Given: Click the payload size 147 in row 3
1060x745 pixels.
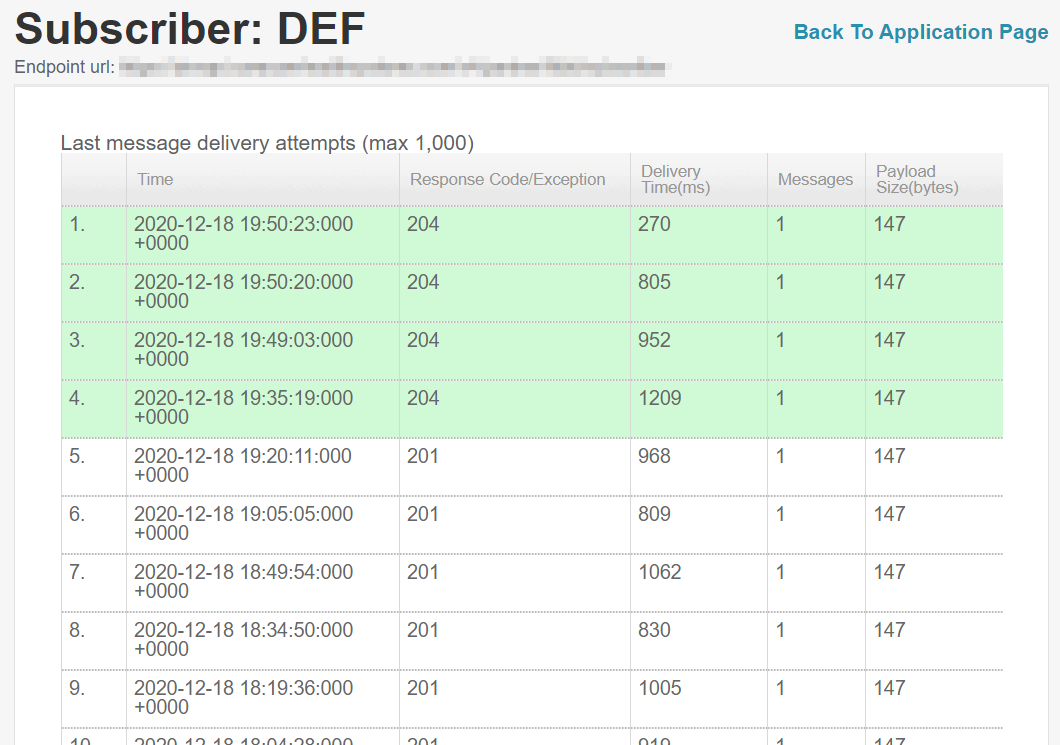Looking at the screenshot, I should 889,340.
